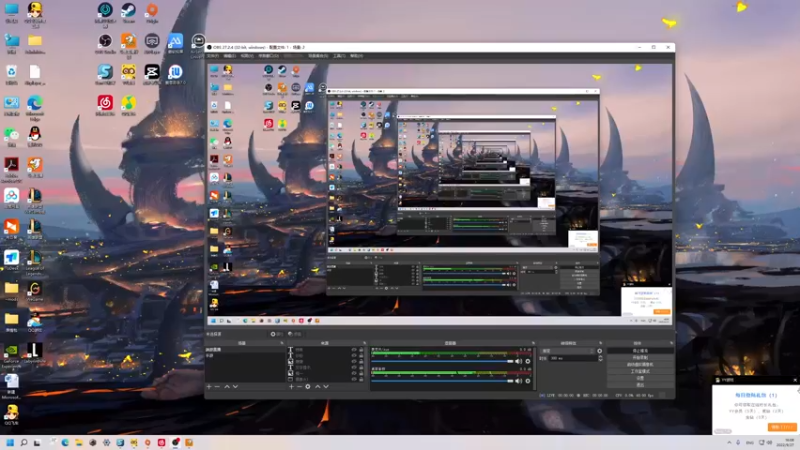Pop out the Scenes dock panel
The width and height of the screenshot is (800, 450).
point(282,343)
